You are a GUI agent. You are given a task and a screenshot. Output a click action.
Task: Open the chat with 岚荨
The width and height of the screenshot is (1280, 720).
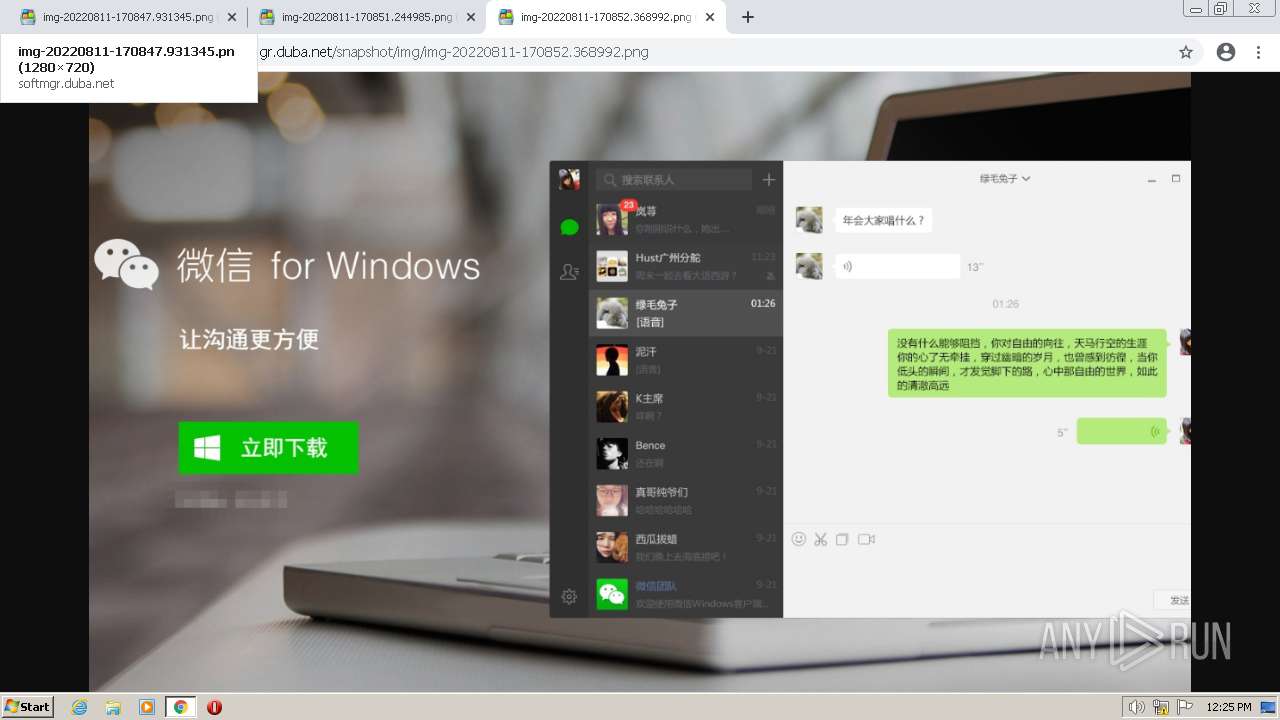coord(685,220)
